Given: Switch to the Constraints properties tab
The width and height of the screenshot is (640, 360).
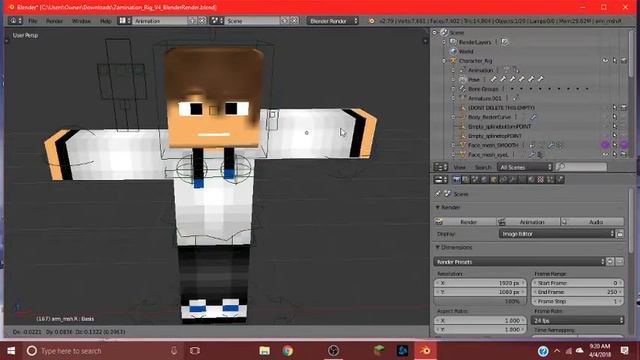Looking at the screenshot, I should point(503,180).
